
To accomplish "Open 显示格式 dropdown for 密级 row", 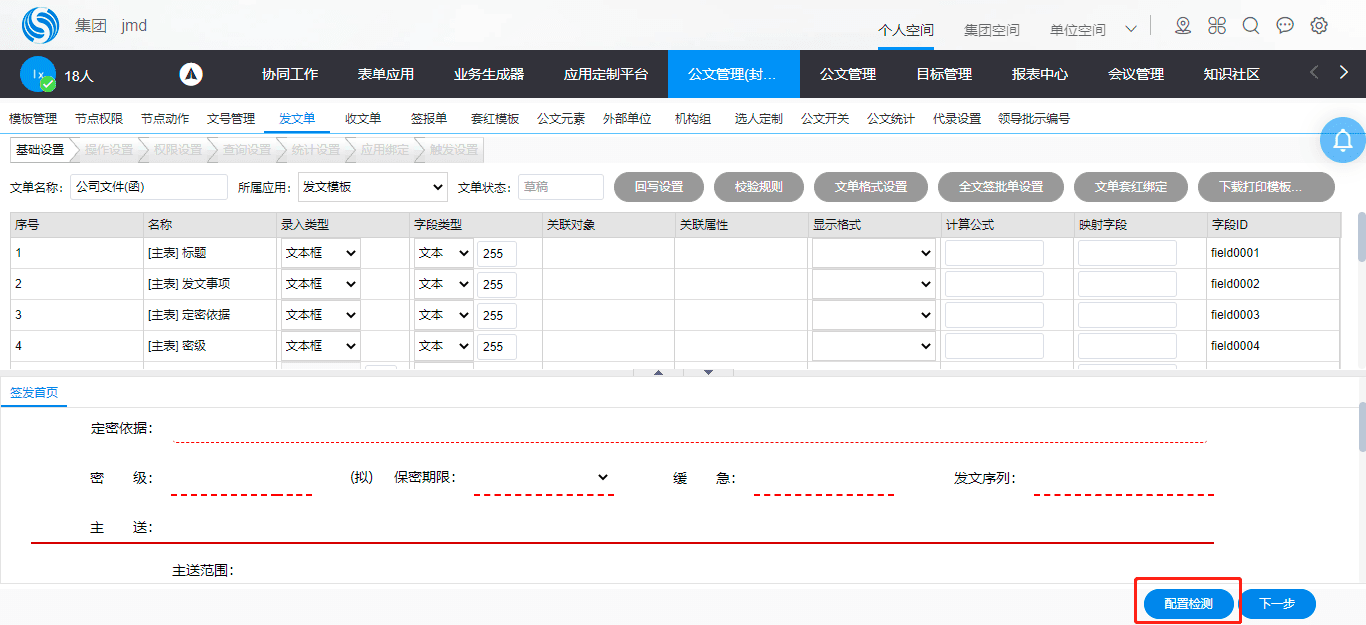I will point(874,346).
